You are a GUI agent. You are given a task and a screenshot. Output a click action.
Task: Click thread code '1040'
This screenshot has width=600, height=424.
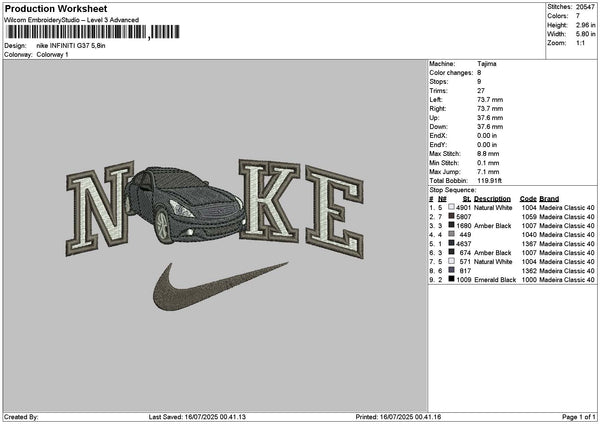(x=529, y=235)
